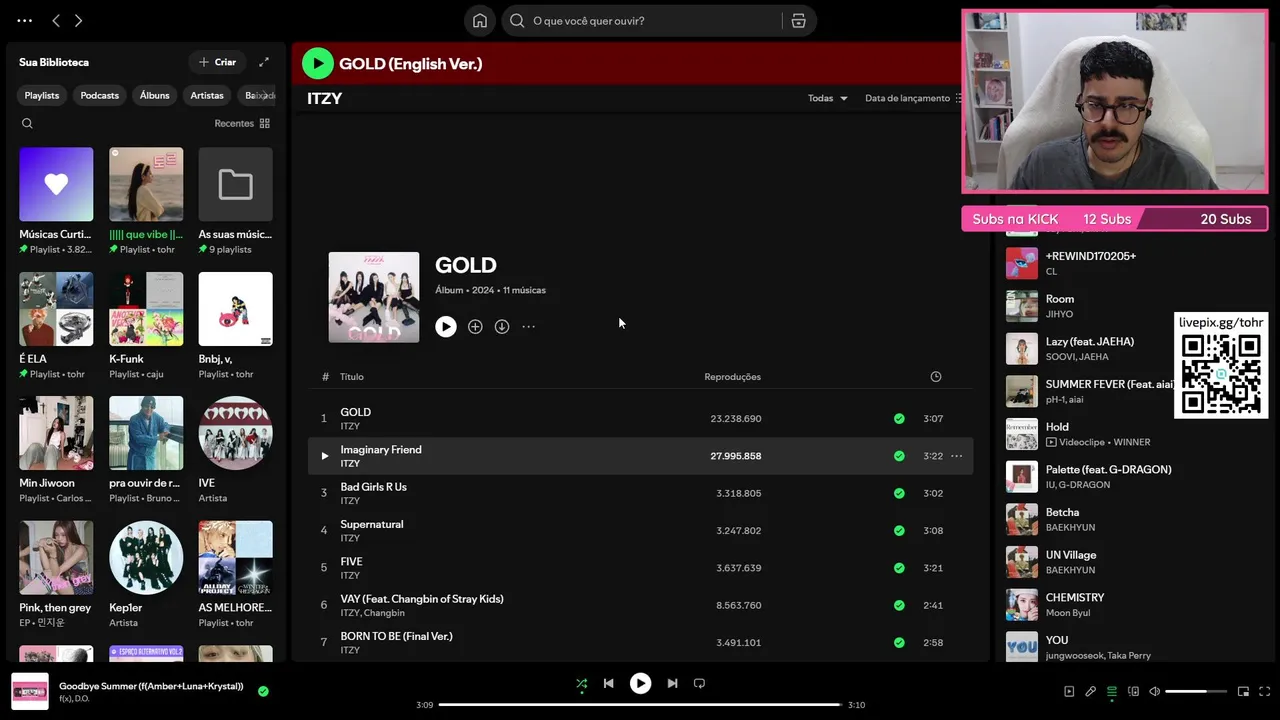Select FIVE track title
1280x720 pixels.
point(351,562)
